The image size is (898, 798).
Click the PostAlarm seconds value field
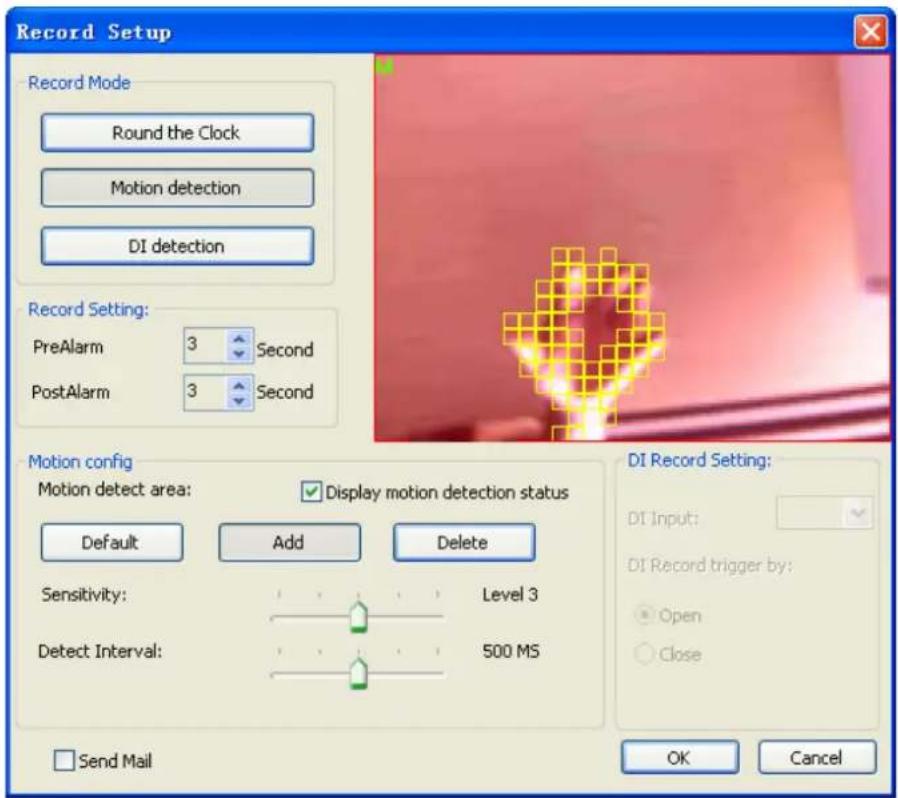point(206,392)
